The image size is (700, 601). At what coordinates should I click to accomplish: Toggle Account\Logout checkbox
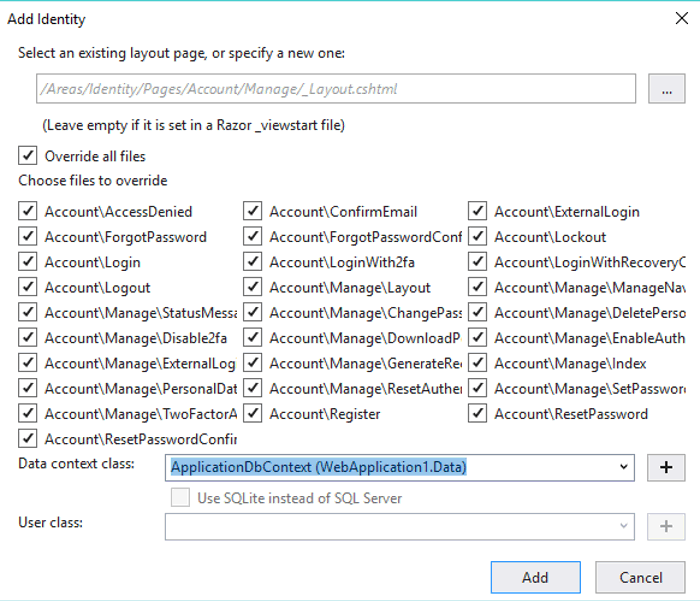[x=27, y=287]
